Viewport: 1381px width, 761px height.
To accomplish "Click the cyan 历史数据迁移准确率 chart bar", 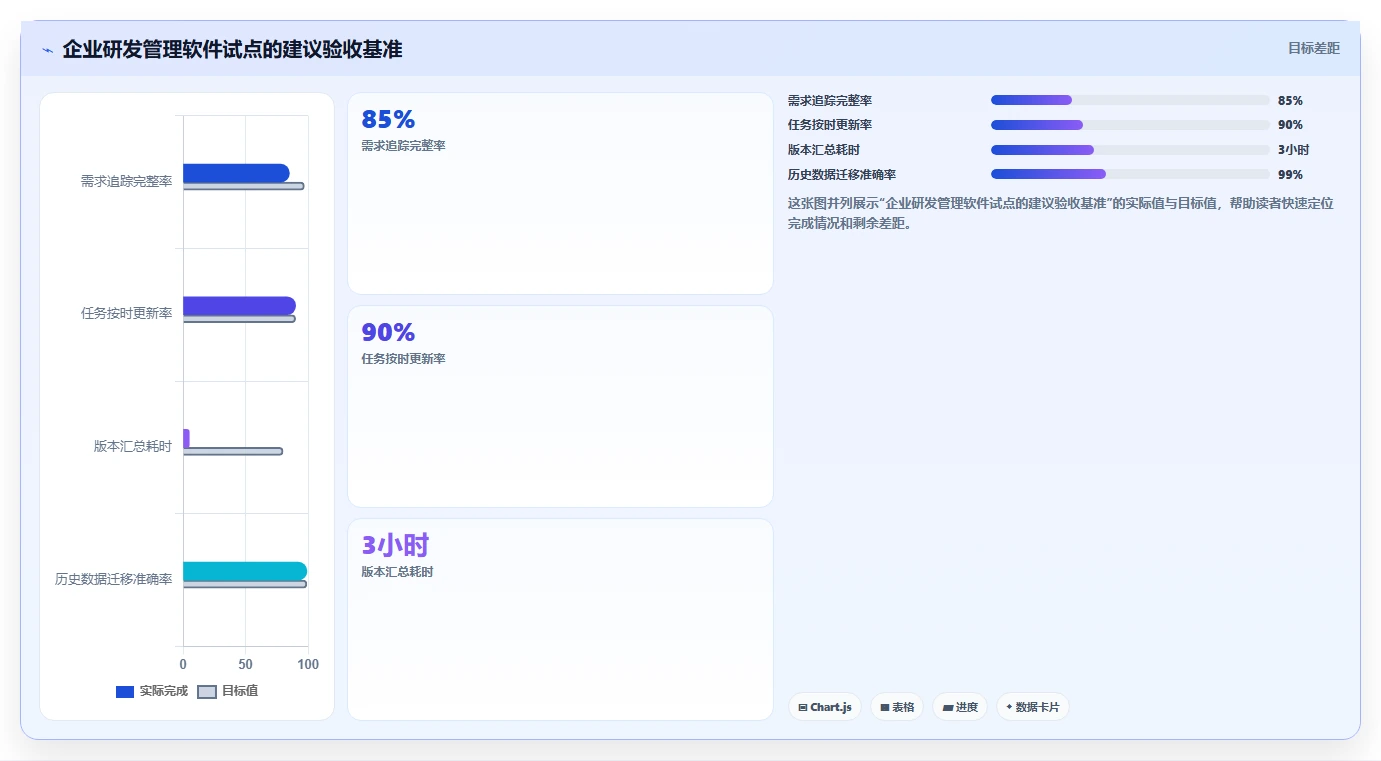I will coord(245,571).
